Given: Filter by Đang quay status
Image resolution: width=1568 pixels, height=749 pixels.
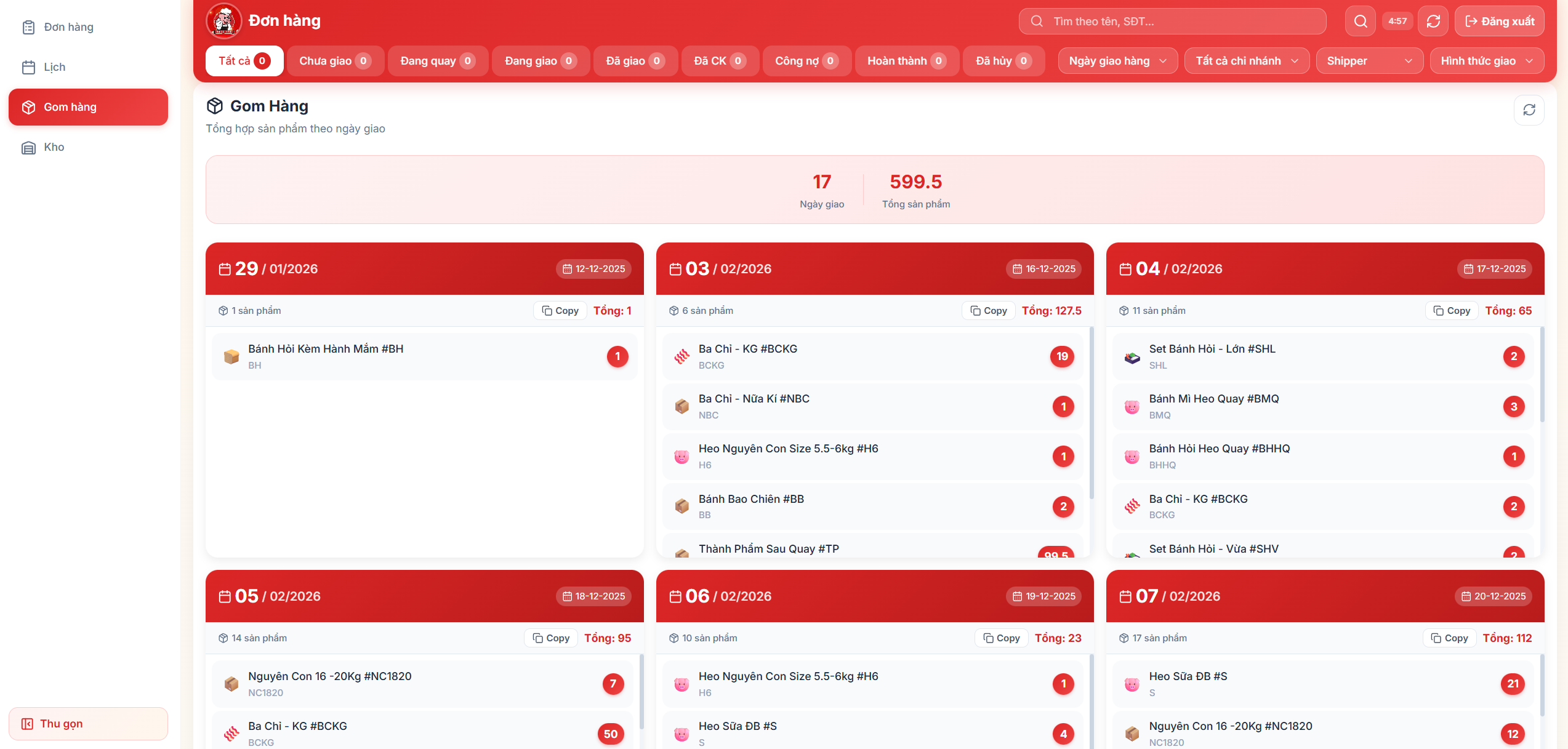Looking at the screenshot, I should click(437, 61).
